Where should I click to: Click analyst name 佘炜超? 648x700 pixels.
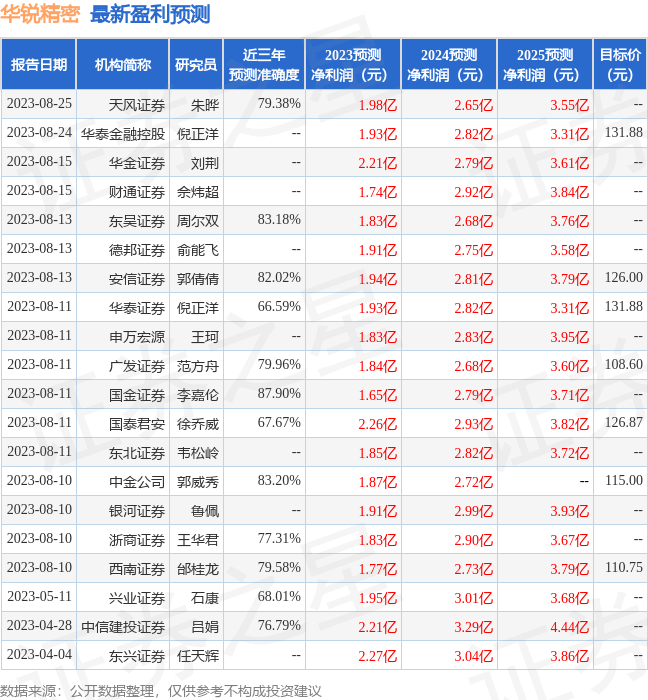coord(198,192)
